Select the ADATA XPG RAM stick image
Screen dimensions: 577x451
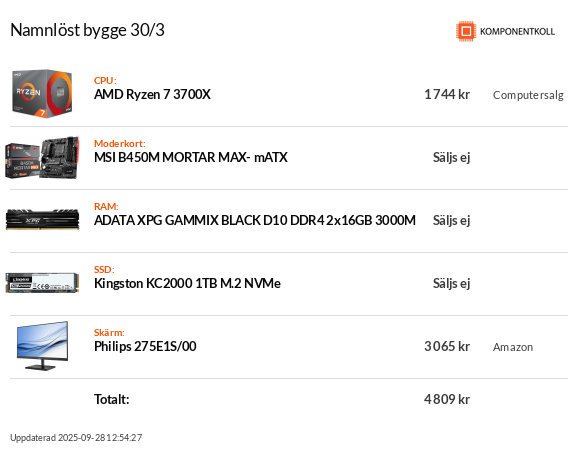42,220
